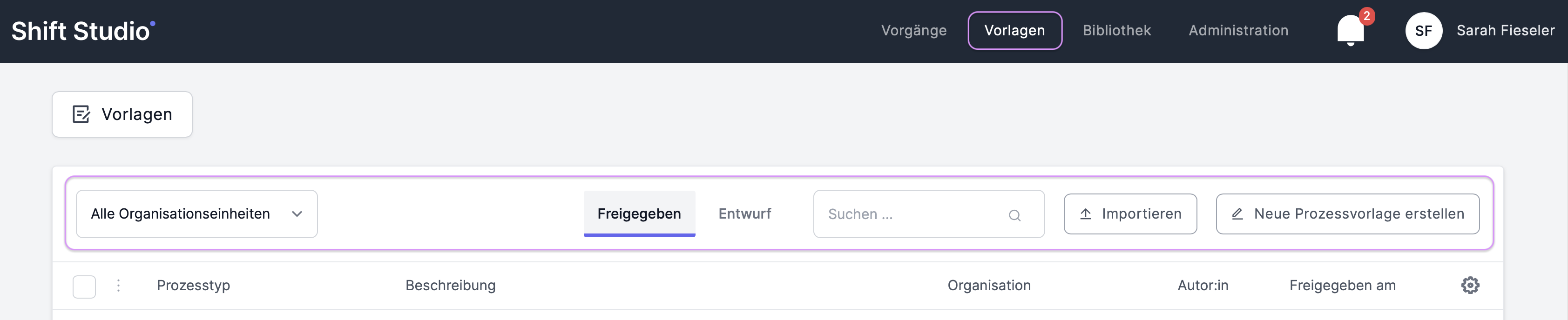Click the chevron of the organisation dropdown

tap(297, 214)
